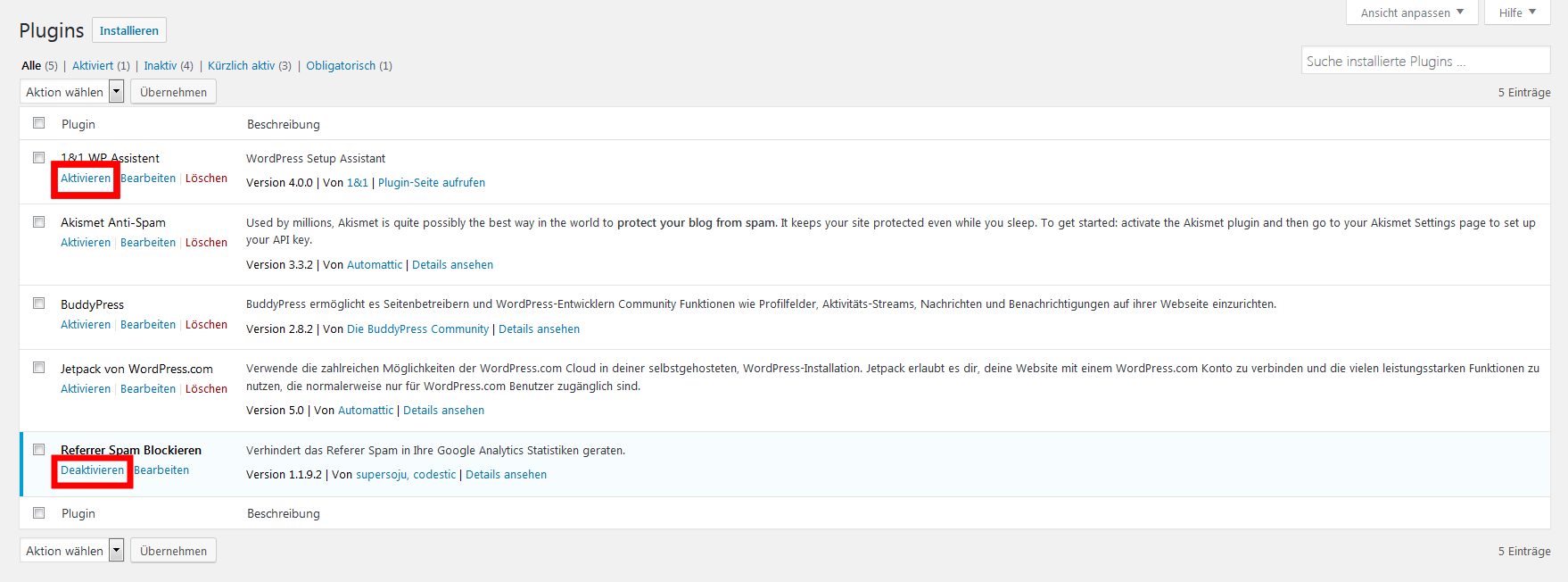Tick the select-all checkbox in the header row
Viewport: 1568px width, 582px height.
click(39, 123)
